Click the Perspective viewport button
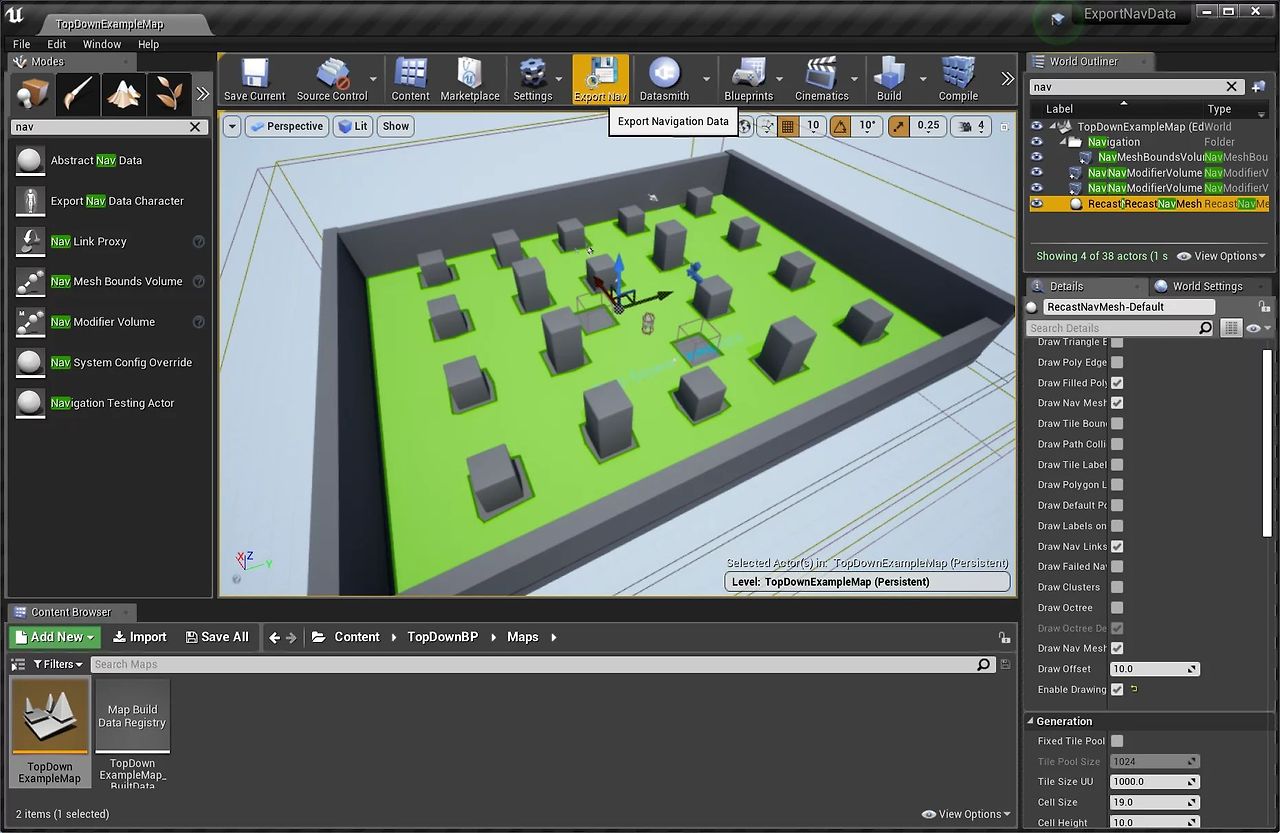The height and width of the screenshot is (833, 1280). click(x=286, y=126)
